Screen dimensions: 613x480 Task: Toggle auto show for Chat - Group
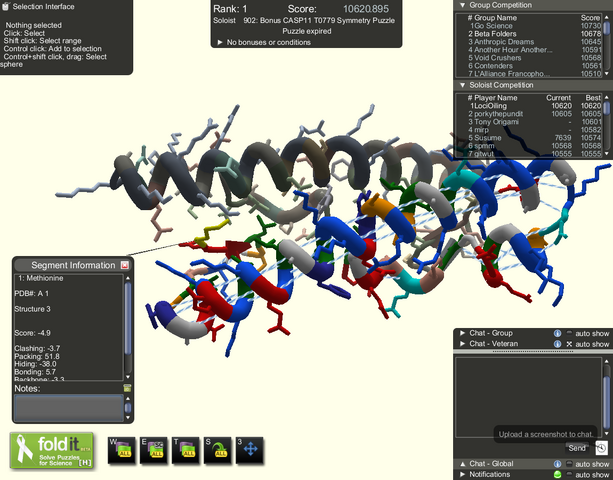(x=569, y=333)
